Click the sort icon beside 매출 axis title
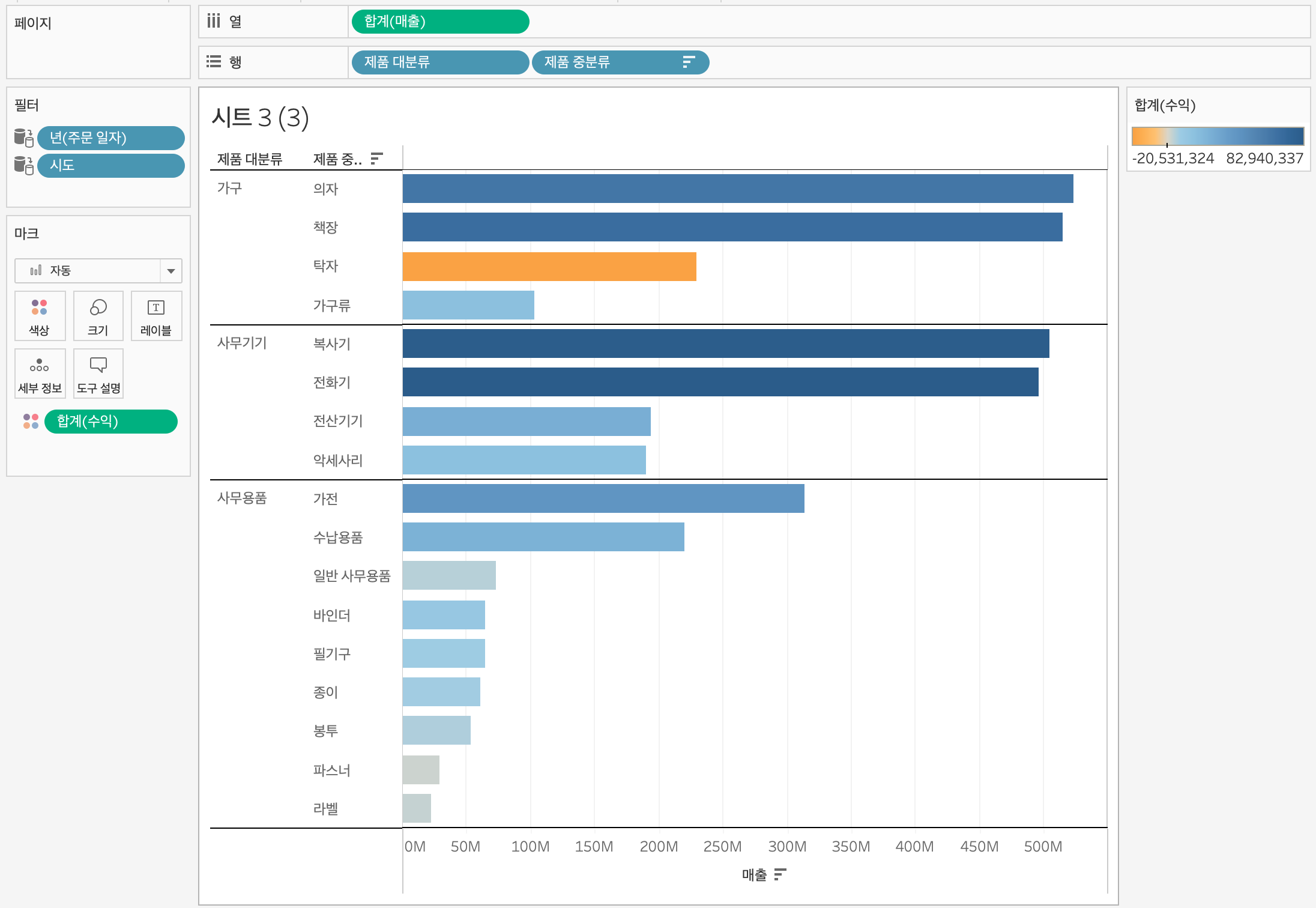Viewport: 1316px width, 908px height. point(780,874)
